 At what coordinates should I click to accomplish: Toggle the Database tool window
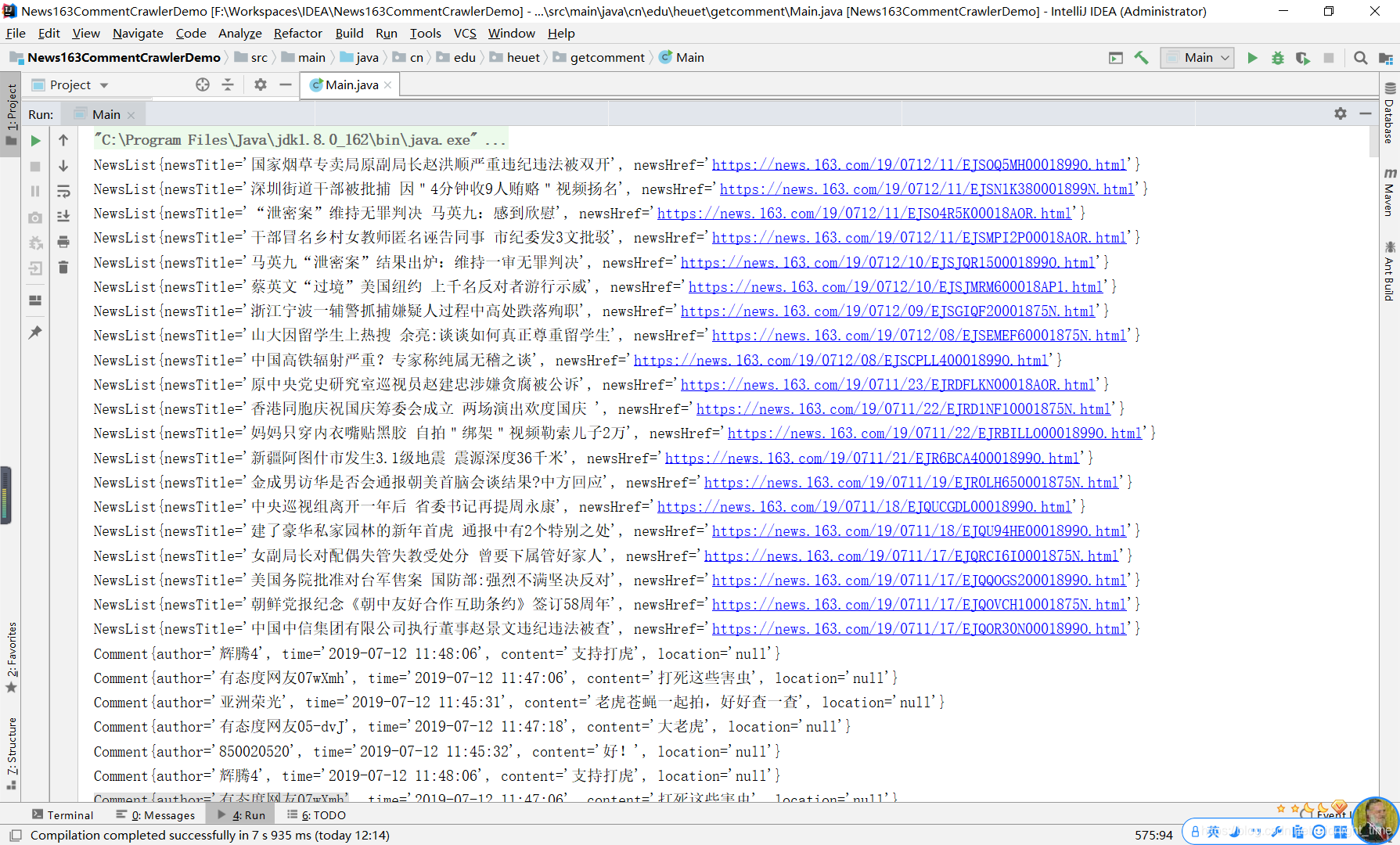[x=1390, y=113]
